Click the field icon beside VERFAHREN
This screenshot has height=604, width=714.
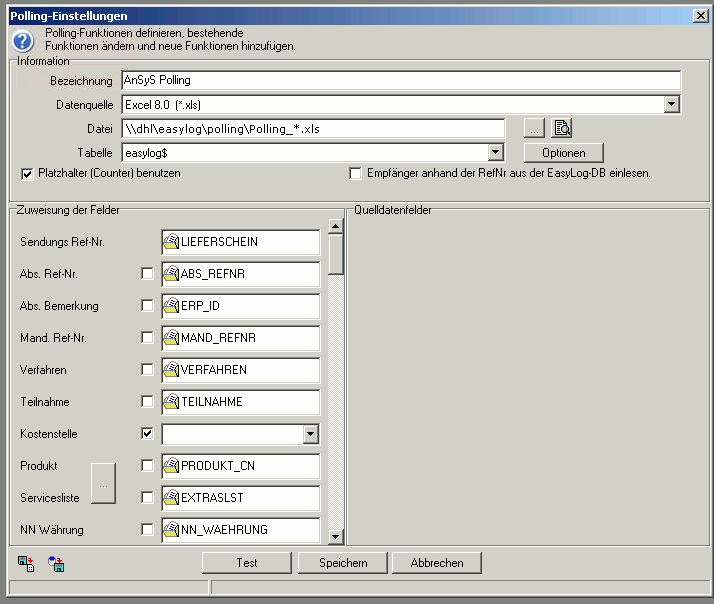pos(171,370)
